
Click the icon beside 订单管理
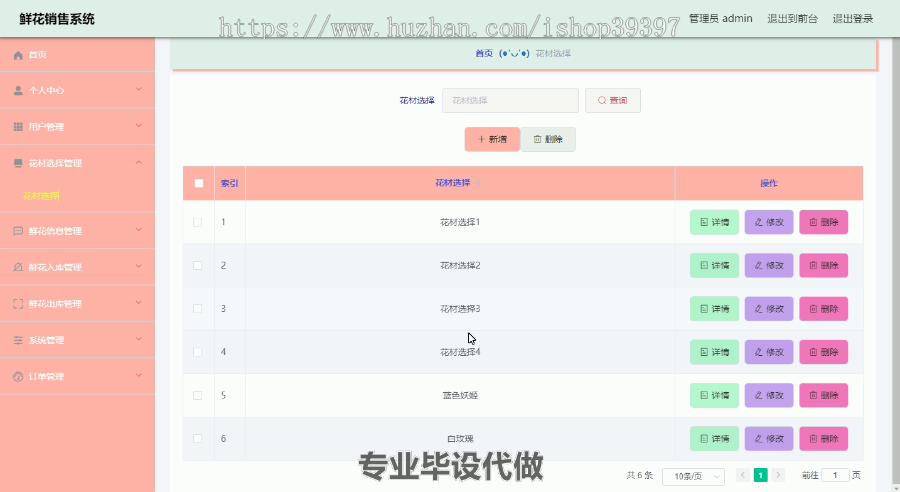tap(18, 377)
